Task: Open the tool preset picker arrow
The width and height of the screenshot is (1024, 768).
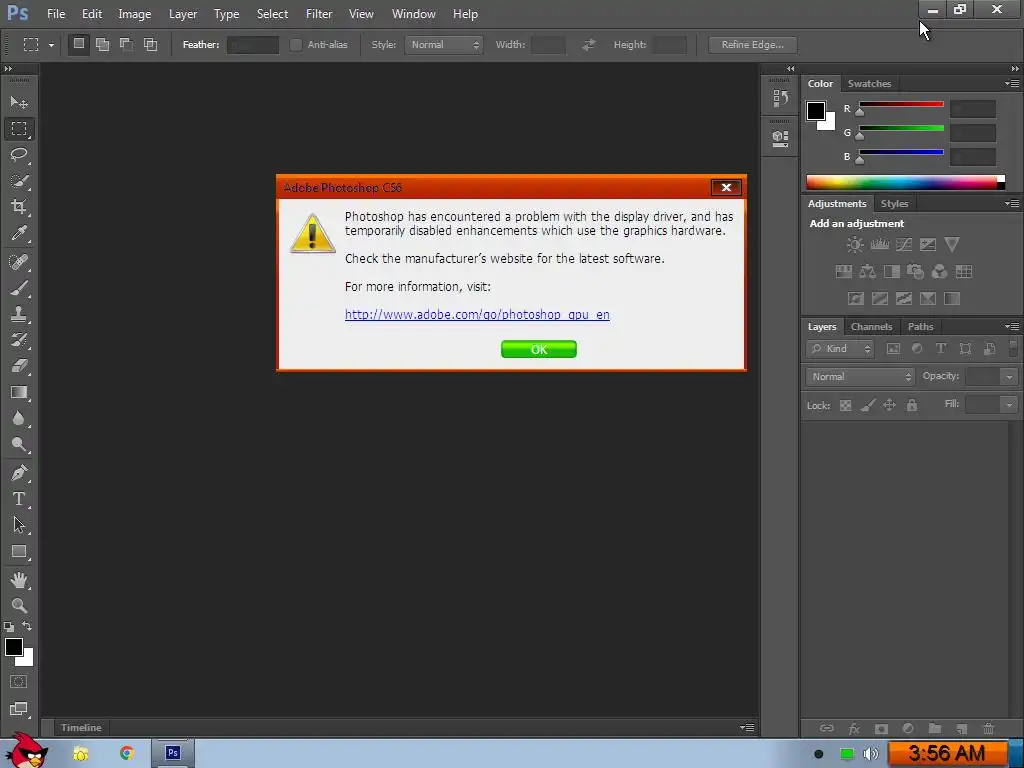Action: click(x=51, y=45)
